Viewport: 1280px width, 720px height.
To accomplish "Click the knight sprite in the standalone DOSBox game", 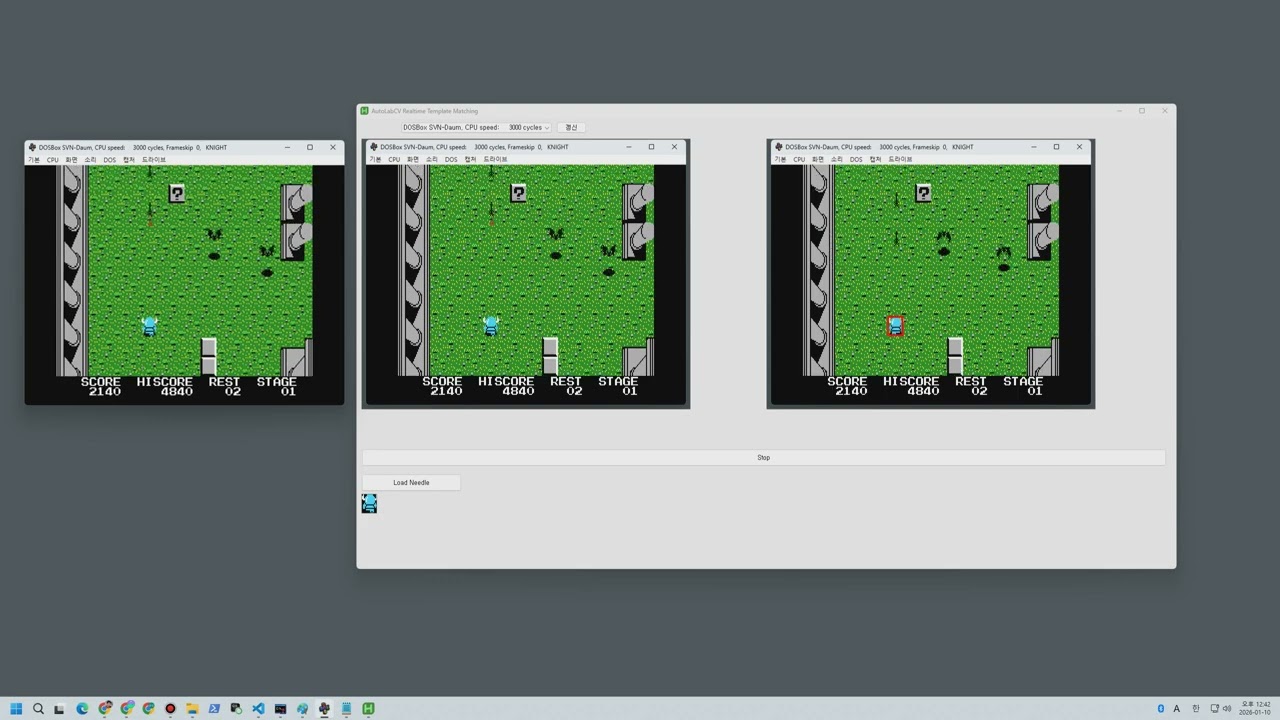I will pyautogui.click(x=150, y=326).
